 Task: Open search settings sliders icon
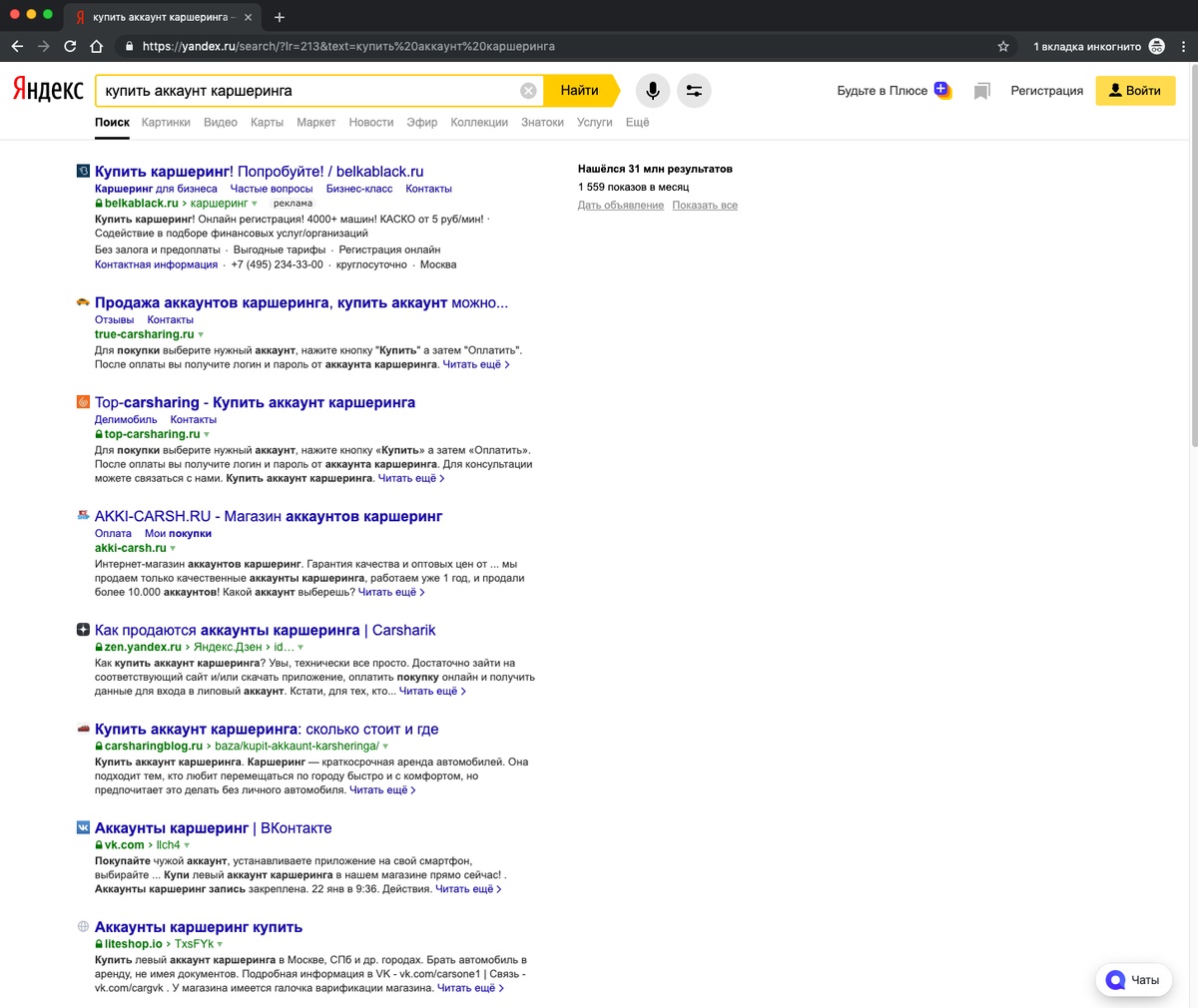coord(694,91)
